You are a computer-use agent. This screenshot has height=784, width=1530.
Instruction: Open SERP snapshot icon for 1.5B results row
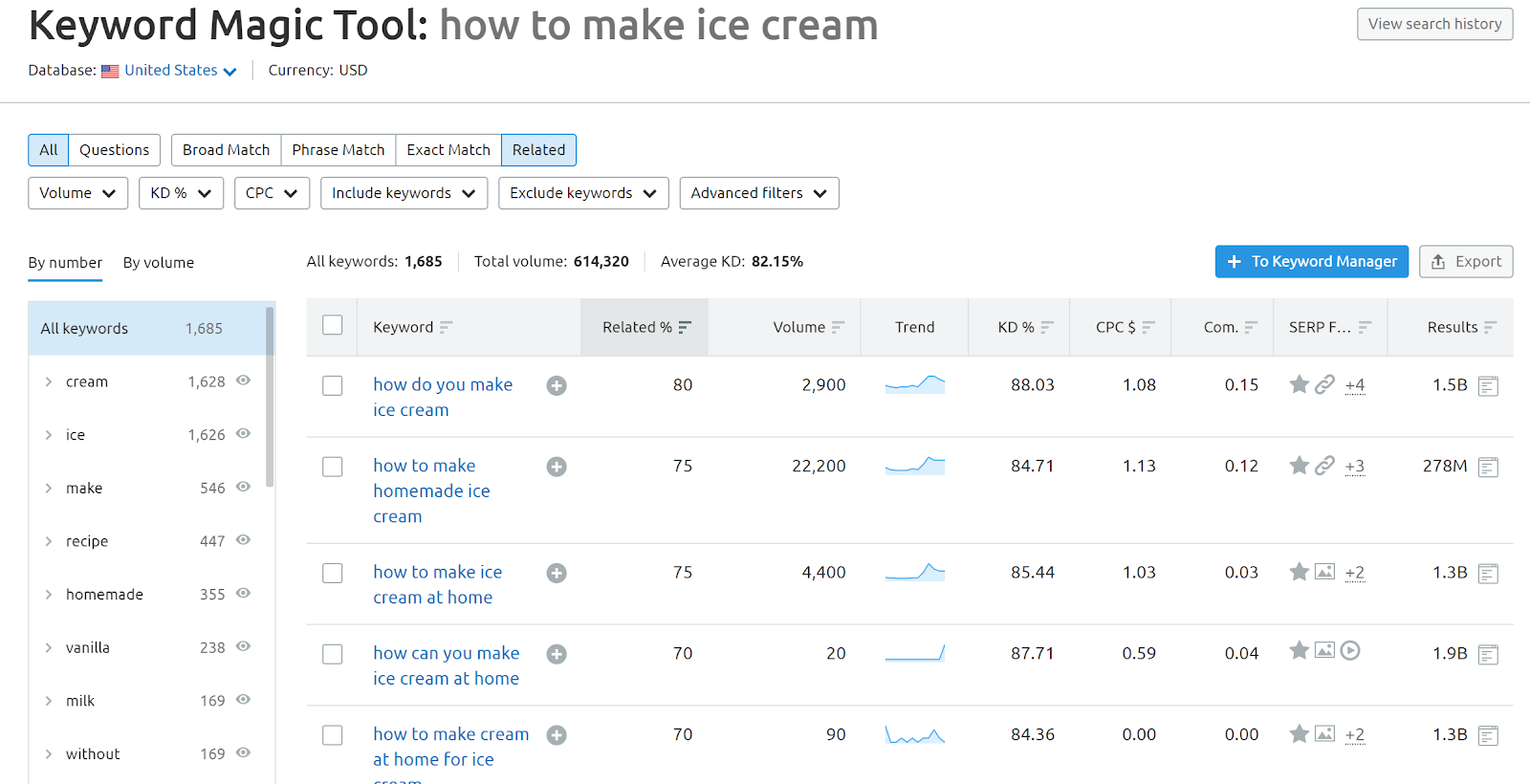pos(1488,386)
